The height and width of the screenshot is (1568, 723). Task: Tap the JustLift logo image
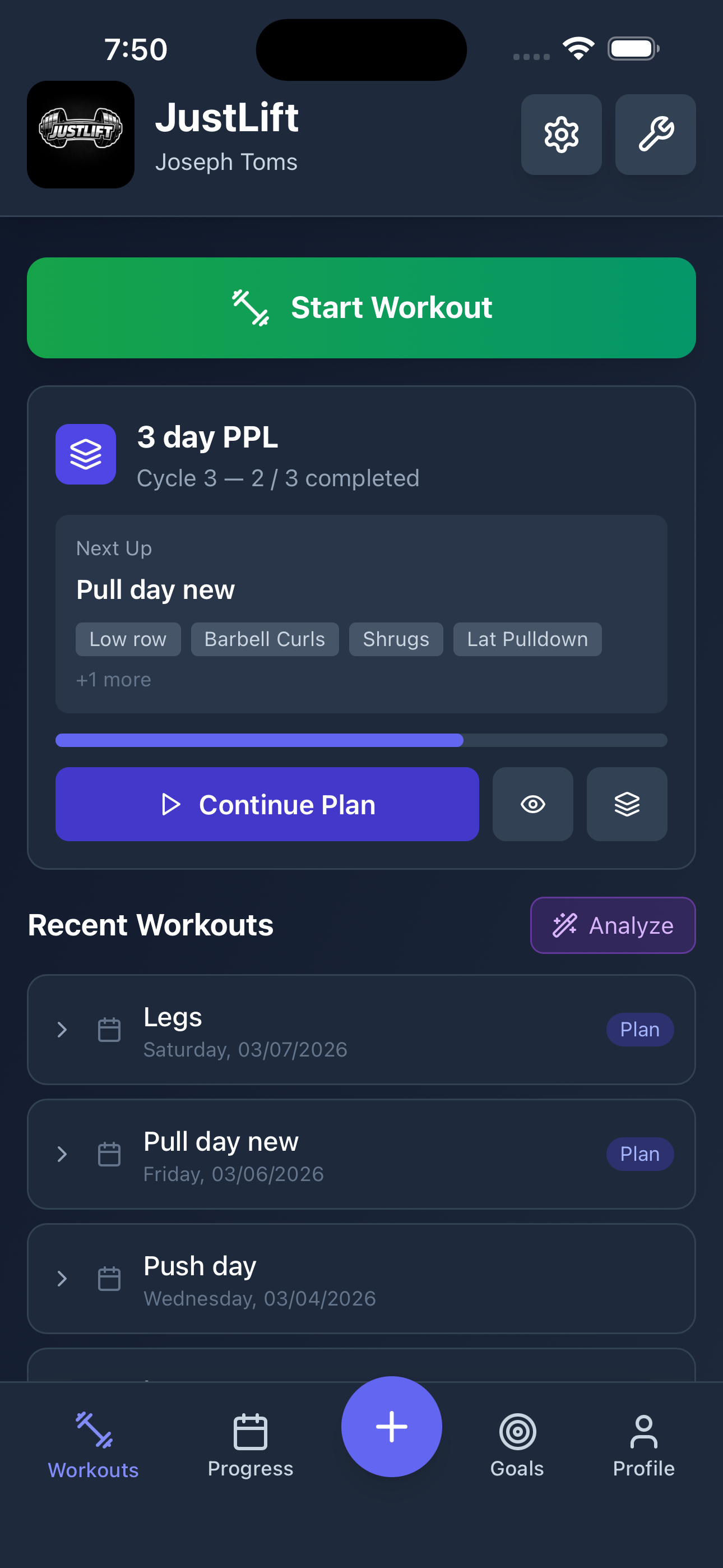(80, 135)
